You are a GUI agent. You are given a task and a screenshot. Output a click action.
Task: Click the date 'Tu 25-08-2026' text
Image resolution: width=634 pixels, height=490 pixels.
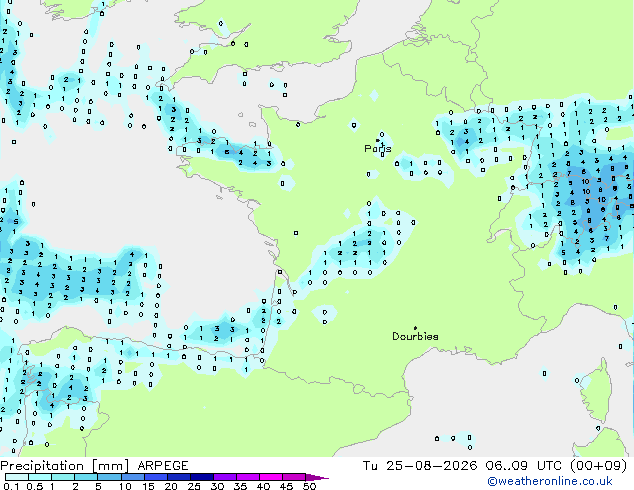coord(420,466)
